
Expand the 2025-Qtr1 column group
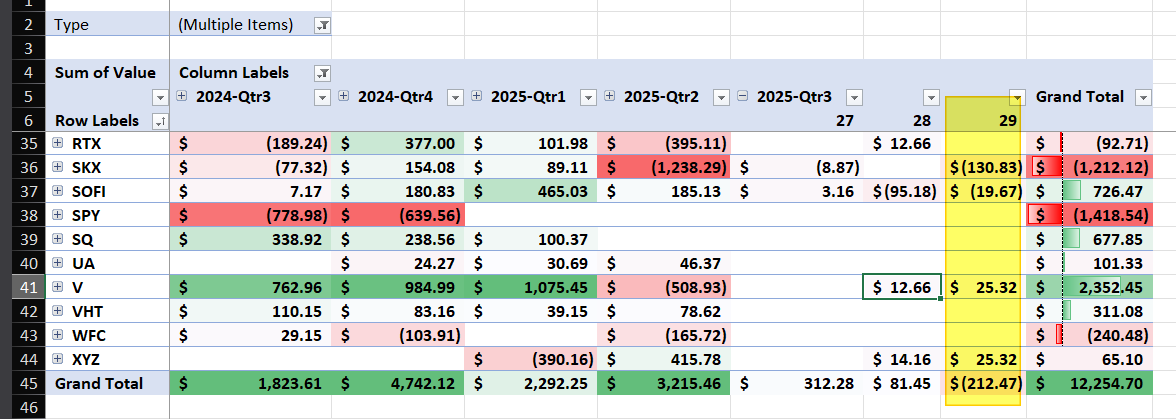pyautogui.click(x=477, y=96)
